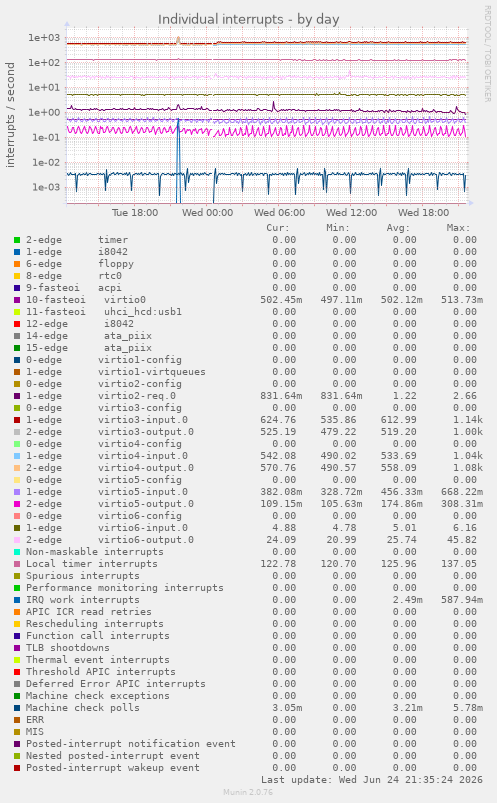
Task: Click the 1e+03 y-axis tick label
Action: pyautogui.click(x=44, y=37)
